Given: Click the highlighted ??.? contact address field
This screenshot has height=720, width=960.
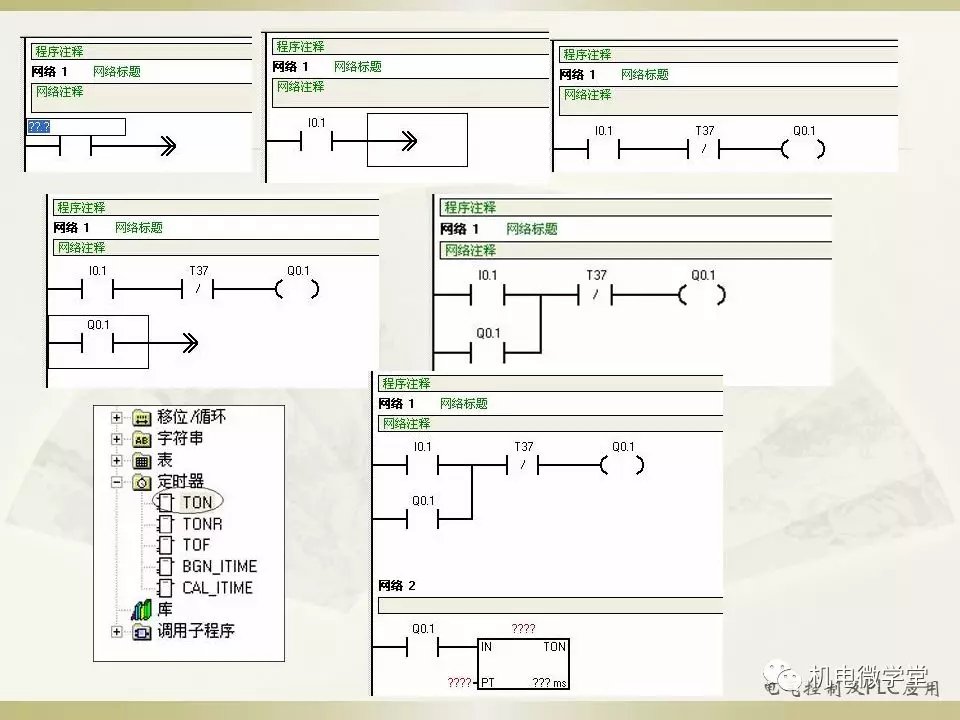Looking at the screenshot, I should click(x=76, y=127).
